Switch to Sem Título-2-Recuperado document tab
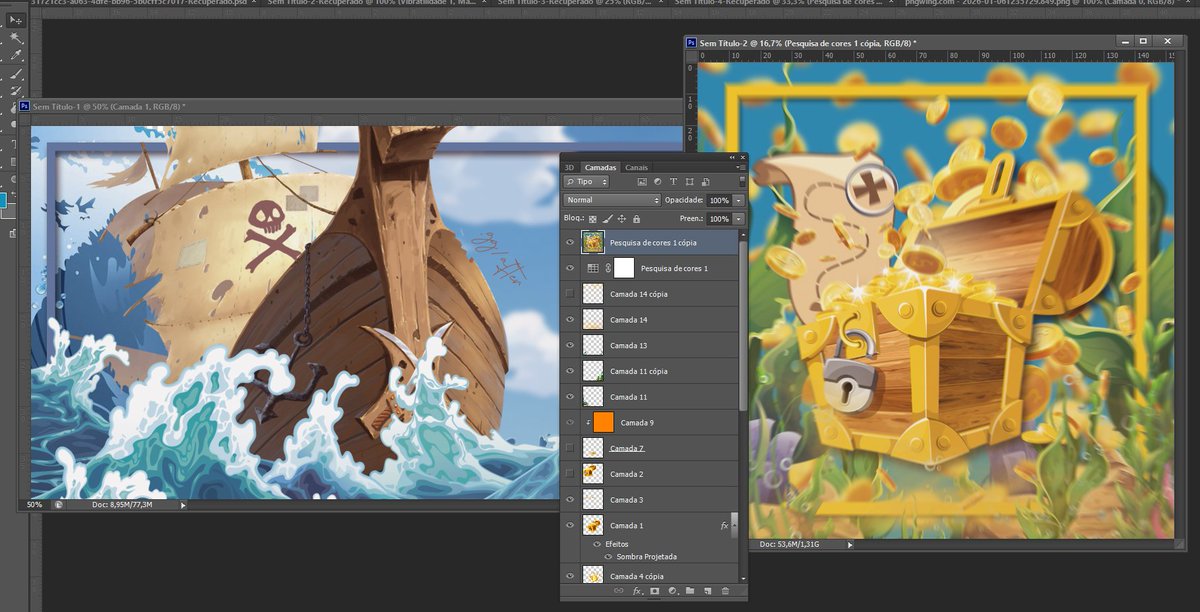The width and height of the screenshot is (1200, 612). pyautogui.click(x=371, y=3)
